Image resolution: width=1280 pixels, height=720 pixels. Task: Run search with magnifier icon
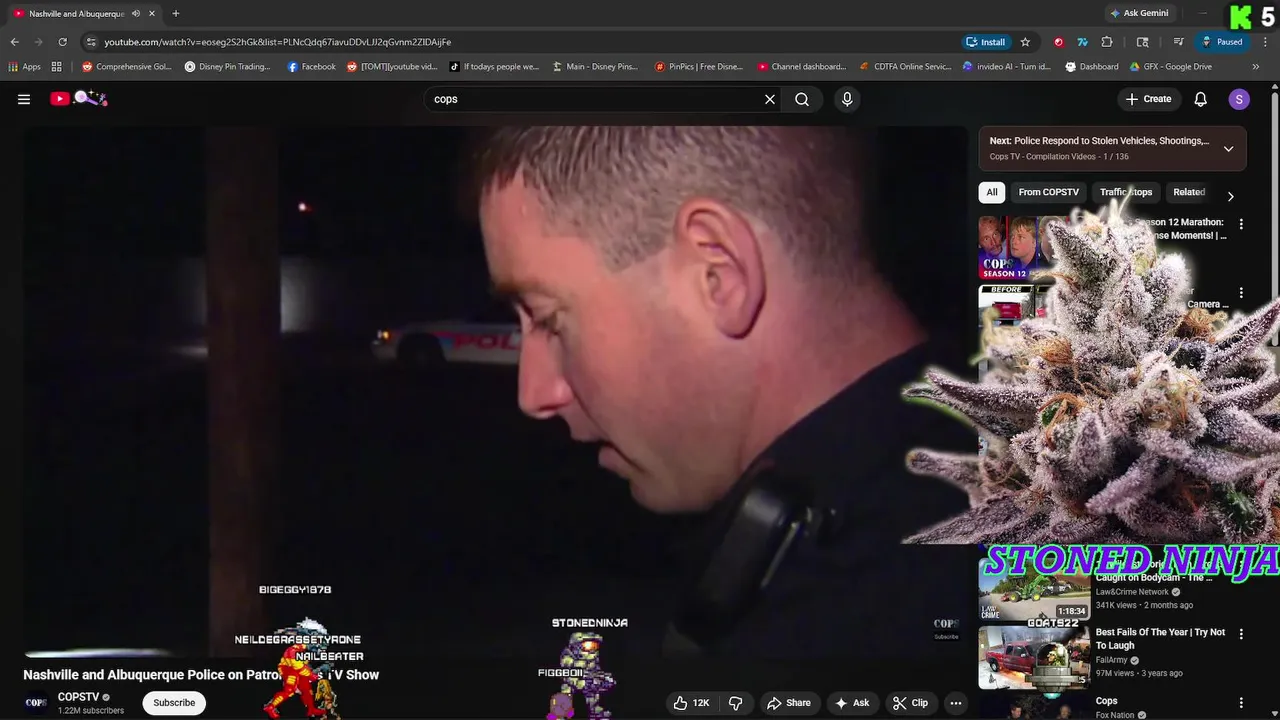(x=802, y=99)
